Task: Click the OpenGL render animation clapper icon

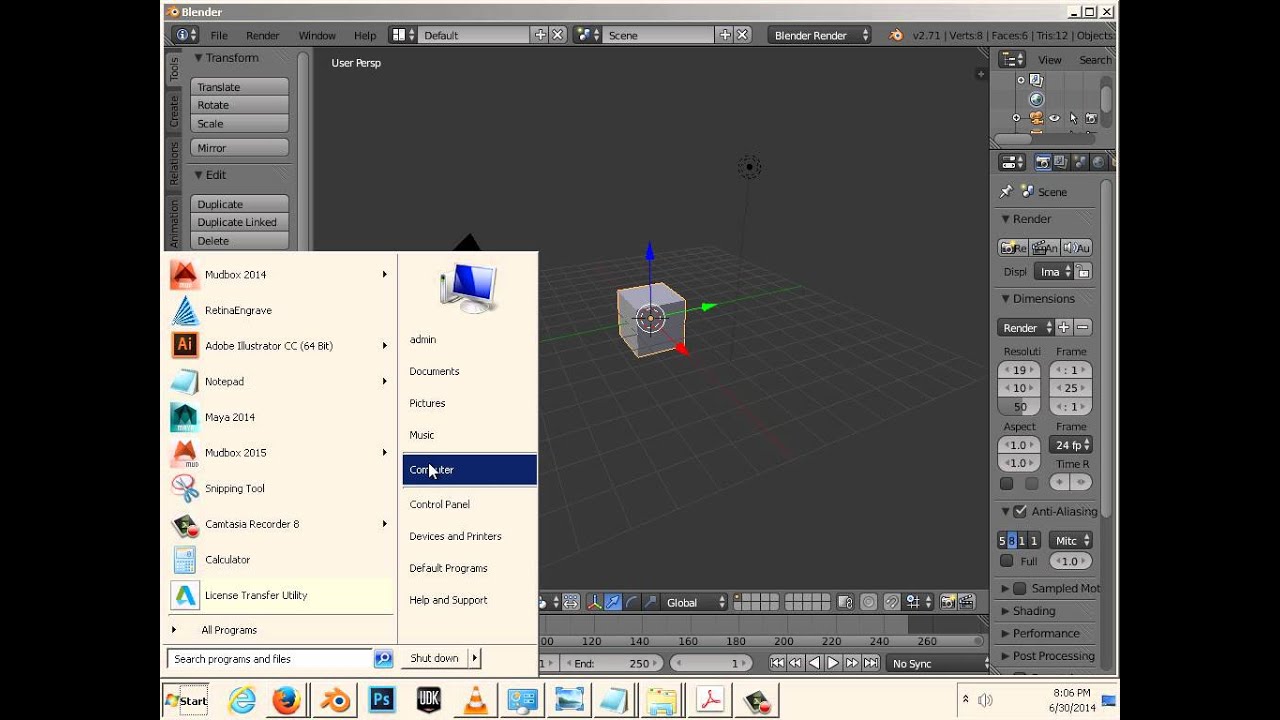Action: point(967,602)
